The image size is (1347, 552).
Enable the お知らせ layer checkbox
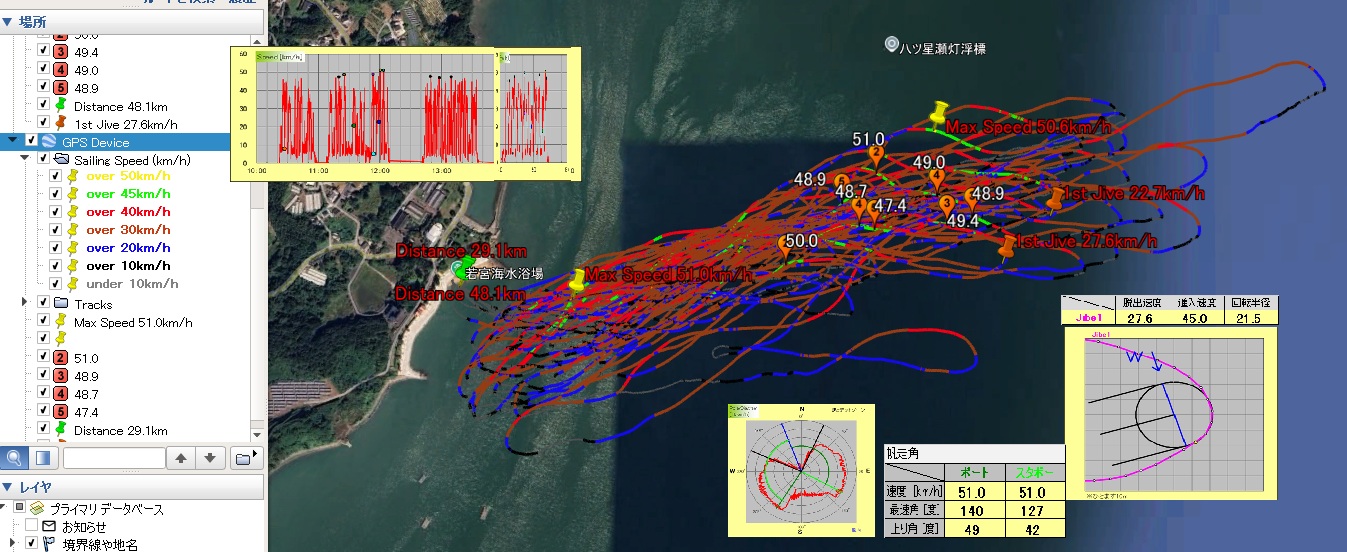click(32, 526)
